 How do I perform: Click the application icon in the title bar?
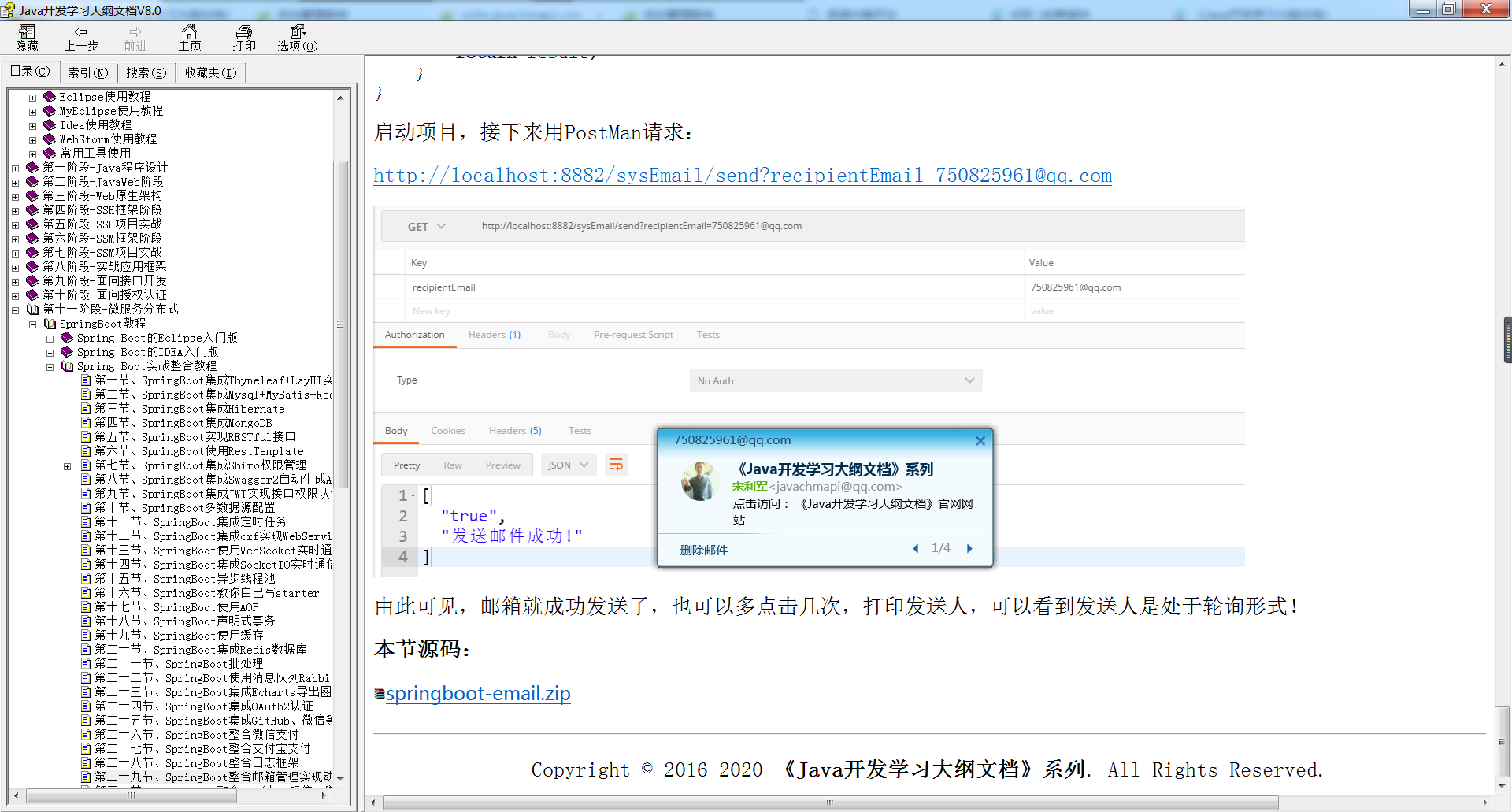tap(8, 10)
